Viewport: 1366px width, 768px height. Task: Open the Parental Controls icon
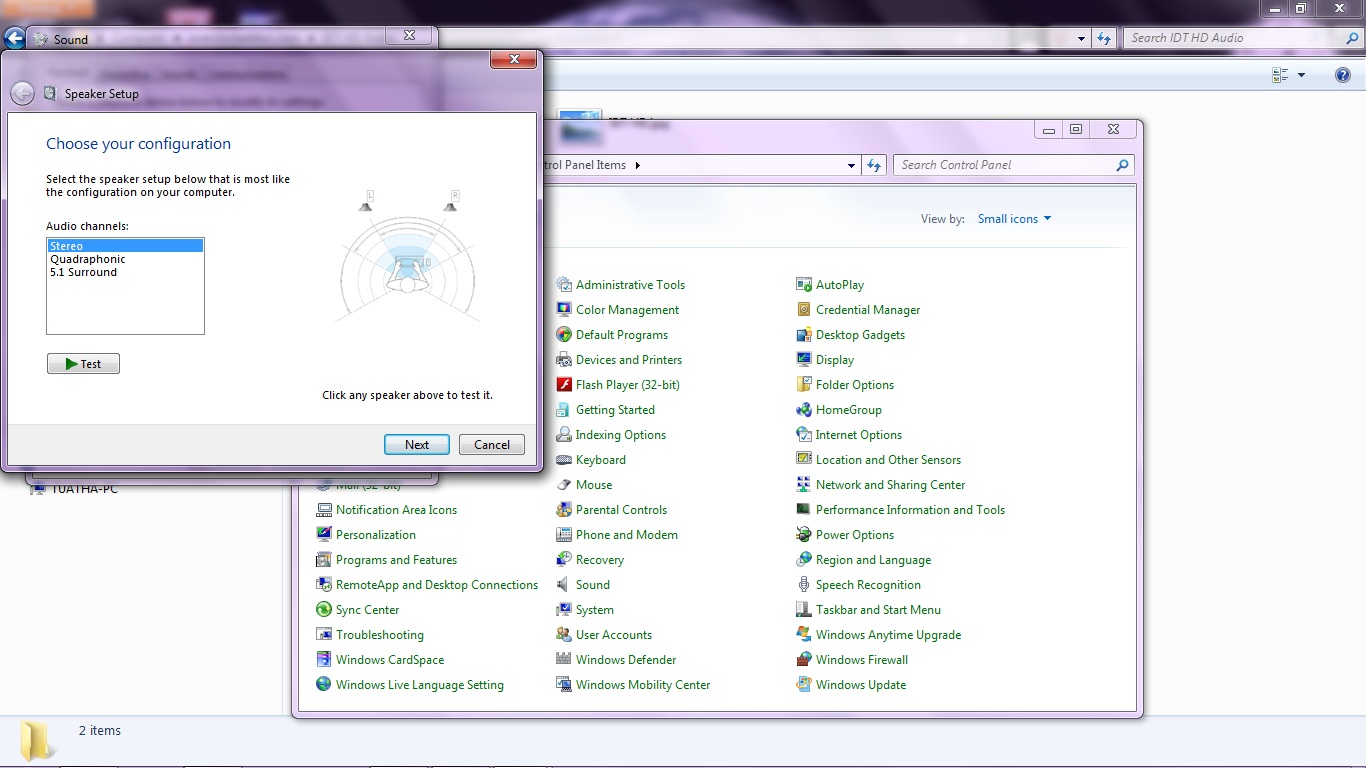tap(564, 510)
